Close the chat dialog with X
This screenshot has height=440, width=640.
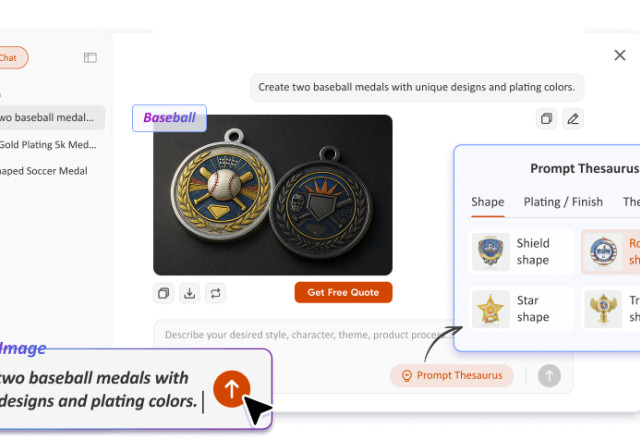coord(620,55)
